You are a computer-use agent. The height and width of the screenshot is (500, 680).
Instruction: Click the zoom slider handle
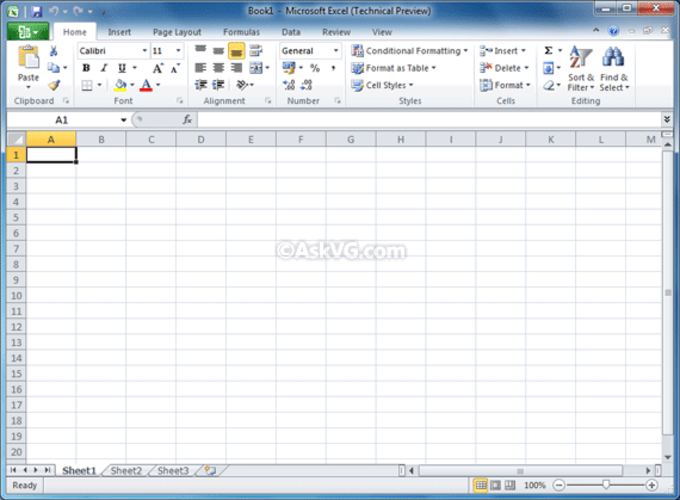[606, 485]
